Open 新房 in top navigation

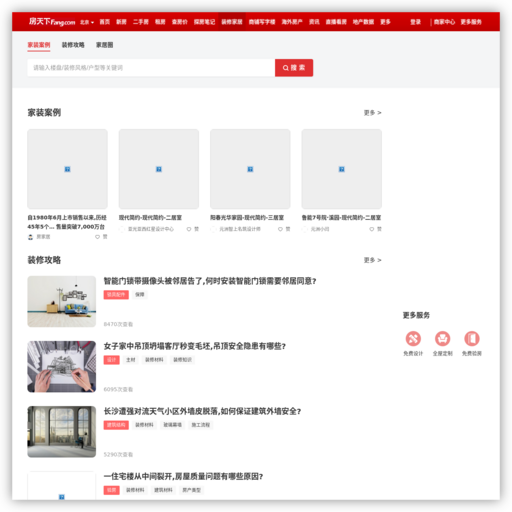121,22
